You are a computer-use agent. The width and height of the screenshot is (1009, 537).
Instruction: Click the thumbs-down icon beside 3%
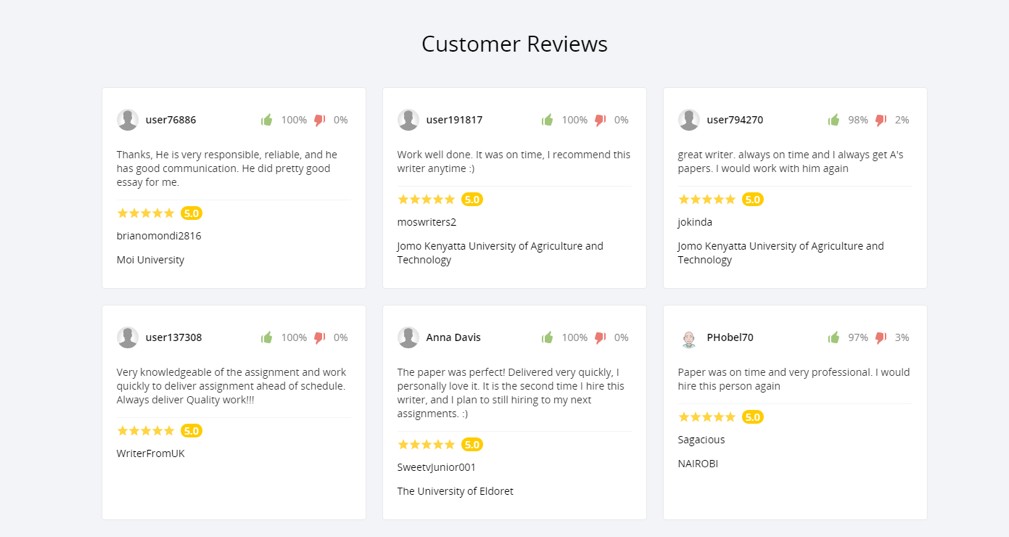click(x=881, y=337)
